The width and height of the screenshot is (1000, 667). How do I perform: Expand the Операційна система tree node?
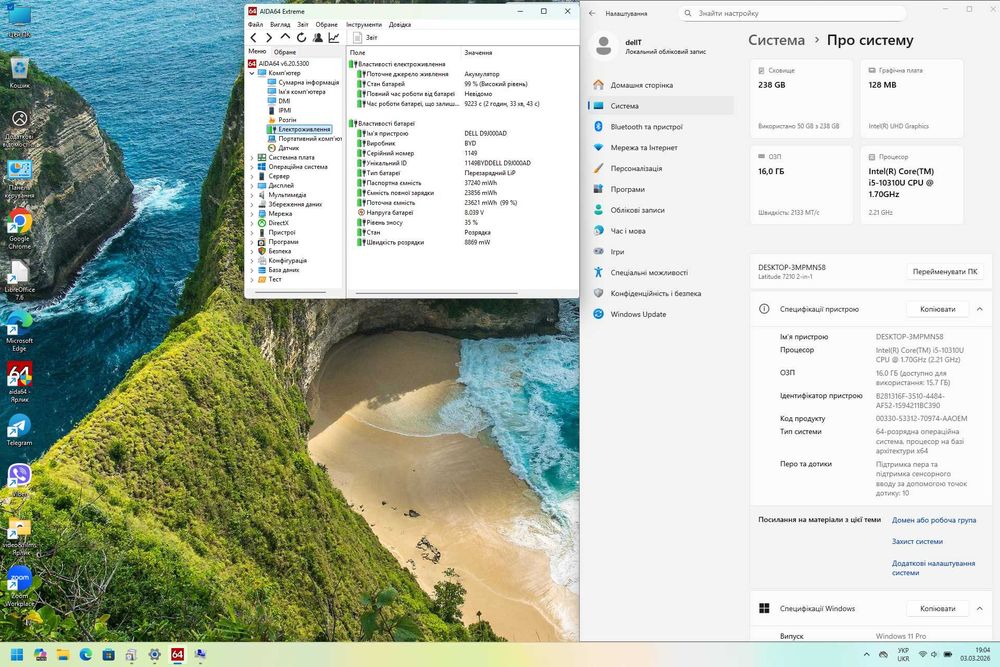coord(252,167)
